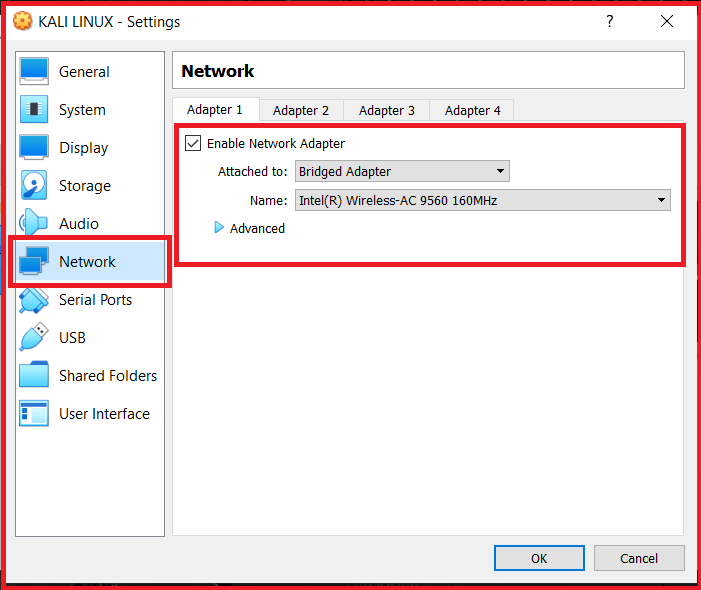Click the Advanced label text

click(257, 228)
